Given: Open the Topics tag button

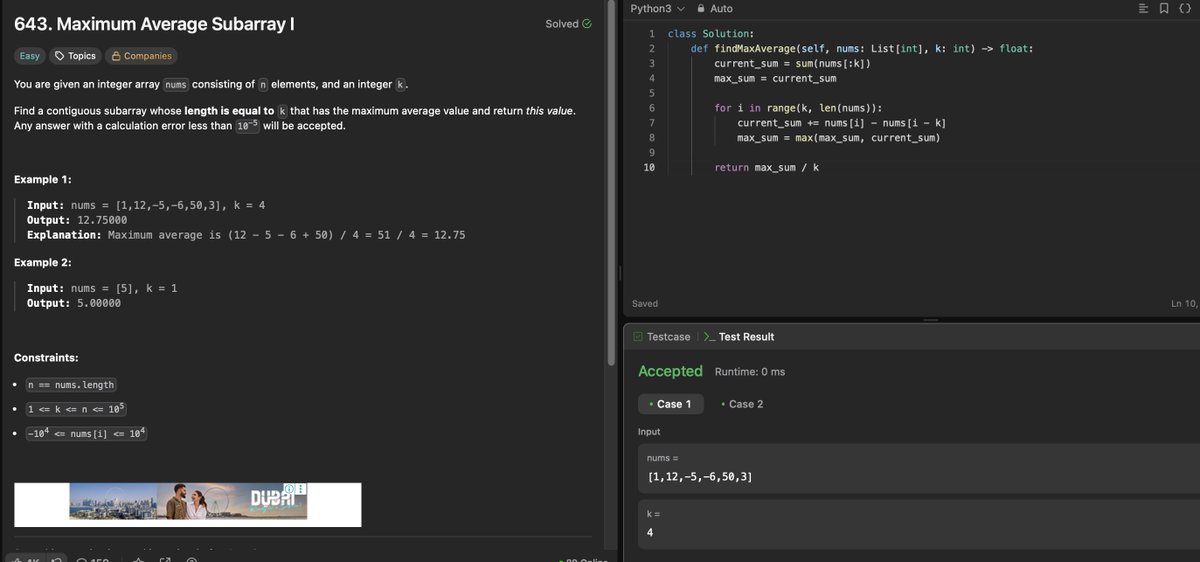Looking at the screenshot, I should pos(75,56).
